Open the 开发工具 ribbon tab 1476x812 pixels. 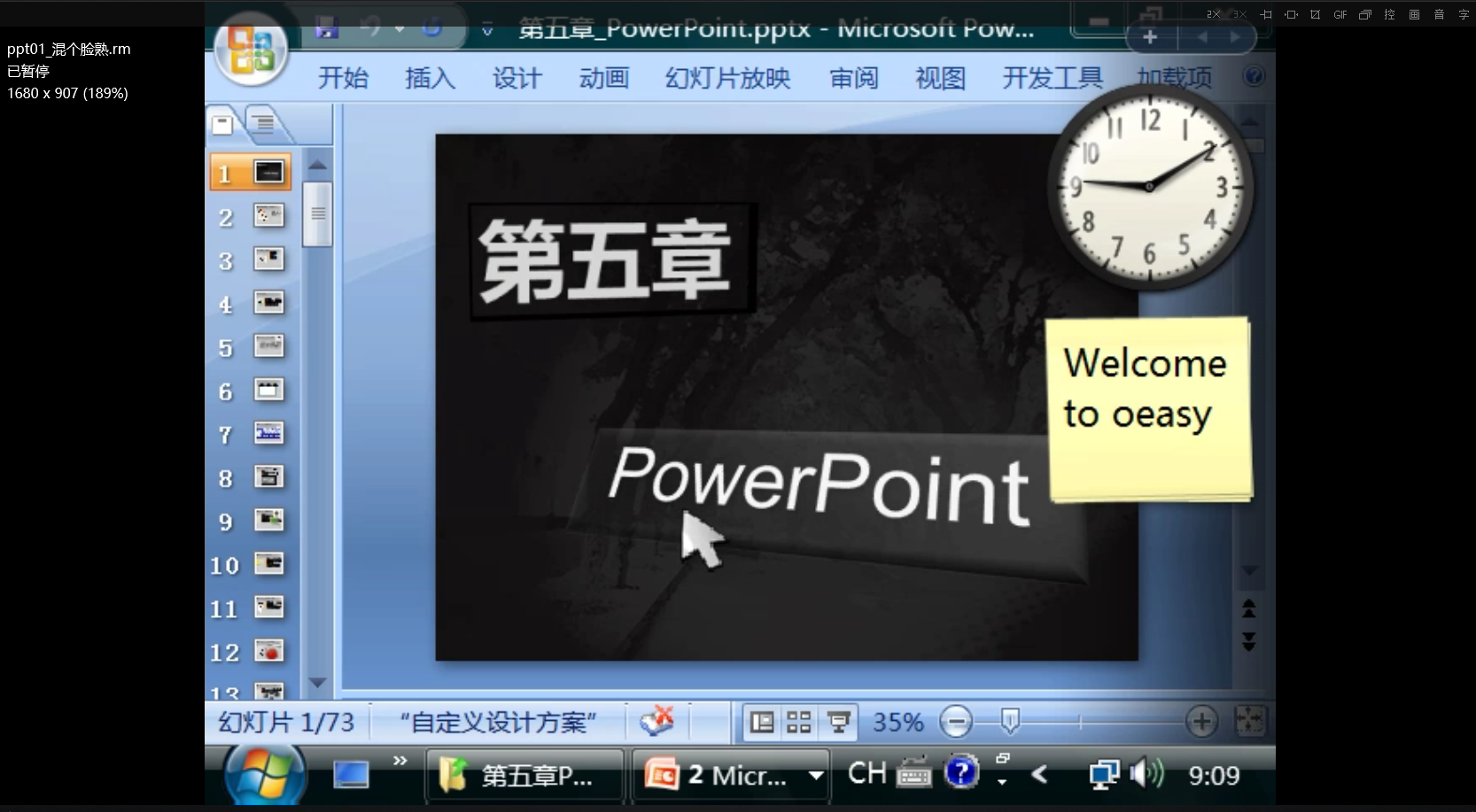coord(1053,78)
